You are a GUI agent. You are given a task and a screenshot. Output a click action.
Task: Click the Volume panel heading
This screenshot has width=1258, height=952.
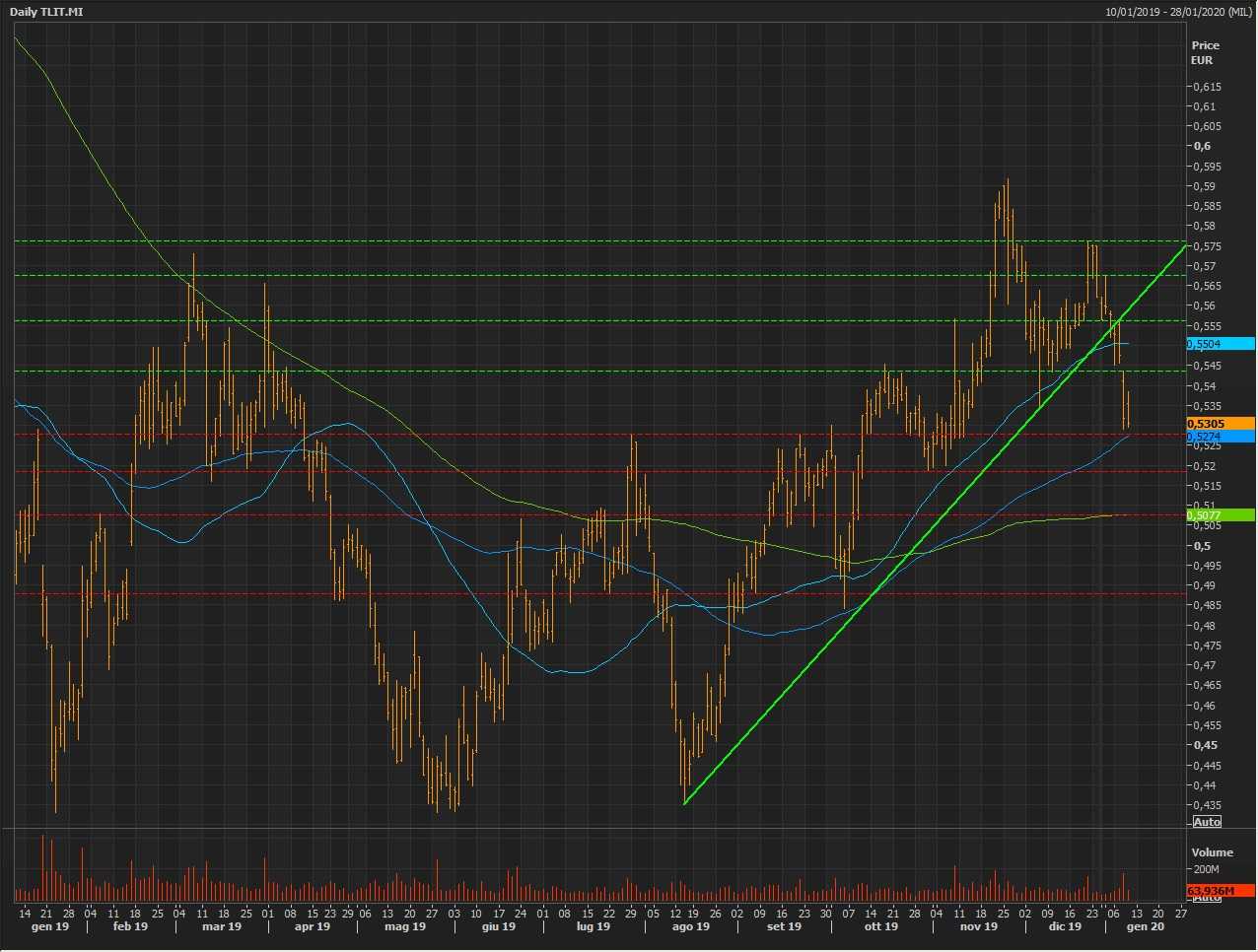[x=1212, y=852]
